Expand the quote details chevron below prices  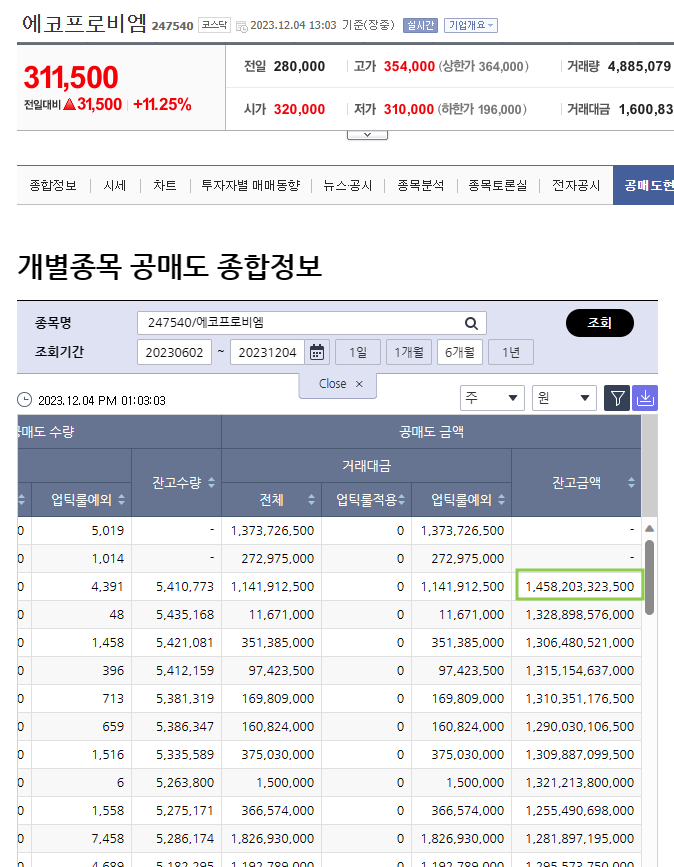click(x=367, y=133)
